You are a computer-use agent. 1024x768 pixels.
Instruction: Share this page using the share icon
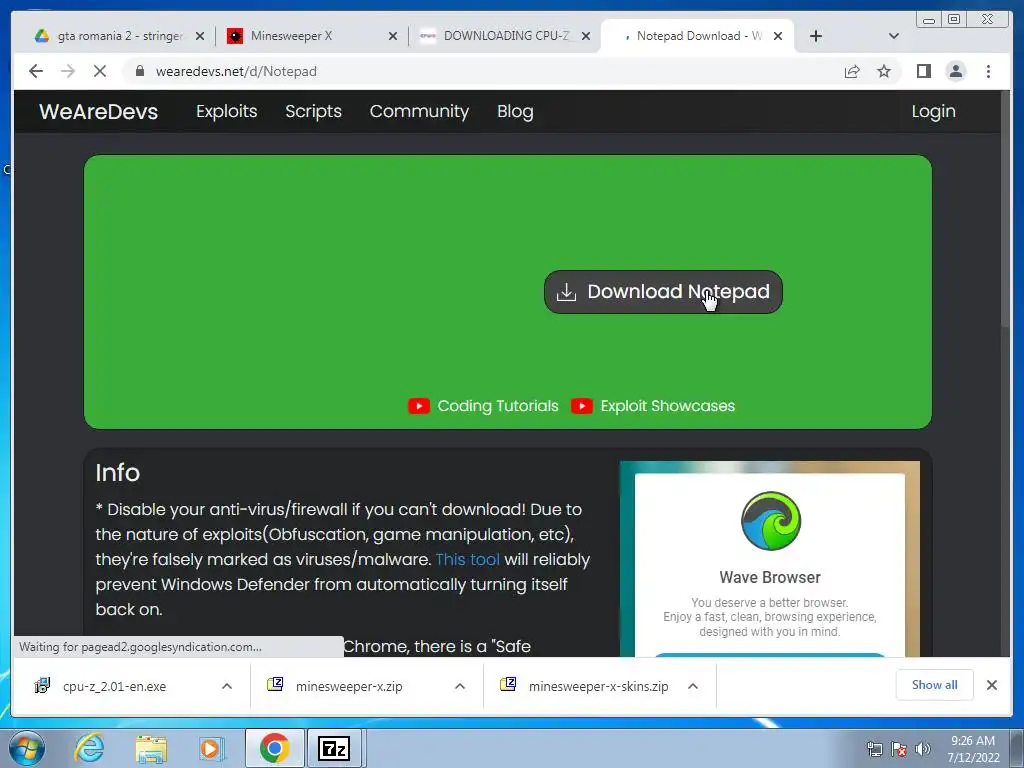pos(852,71)
